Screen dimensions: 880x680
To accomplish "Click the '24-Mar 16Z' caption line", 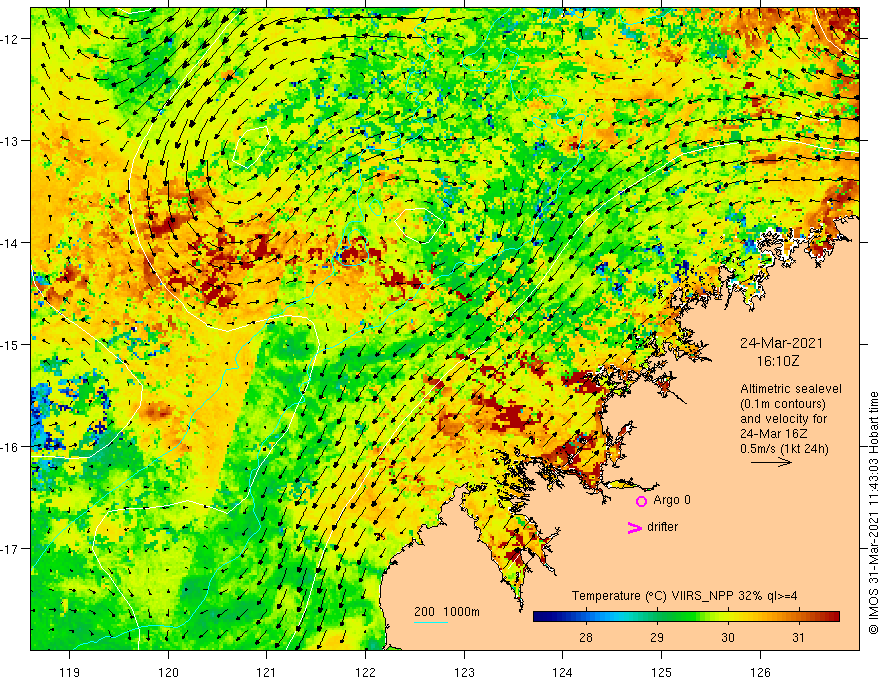I will click(x=773, y=434).
